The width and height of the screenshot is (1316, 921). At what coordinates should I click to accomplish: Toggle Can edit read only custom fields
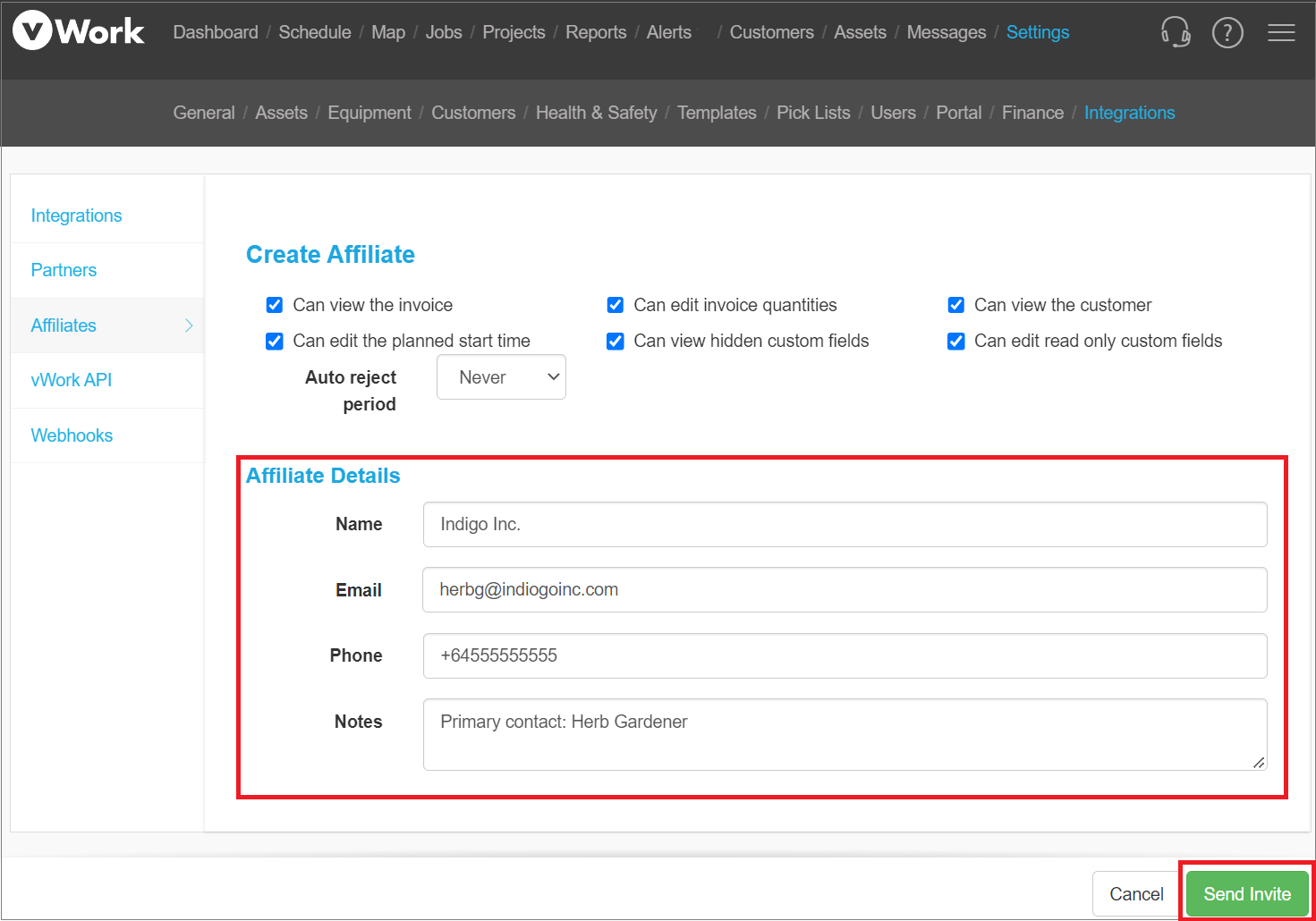[x=956, y=341]
